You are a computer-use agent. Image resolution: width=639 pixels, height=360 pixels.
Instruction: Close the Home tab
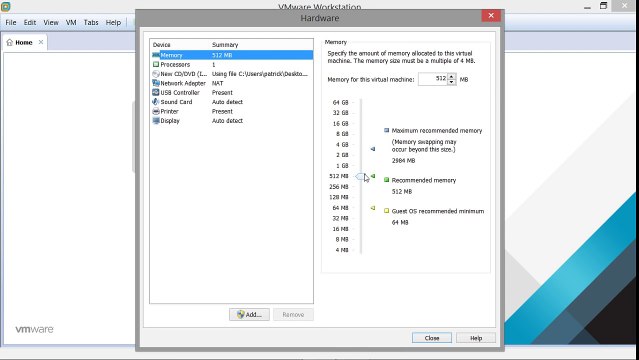pos(41,42)
